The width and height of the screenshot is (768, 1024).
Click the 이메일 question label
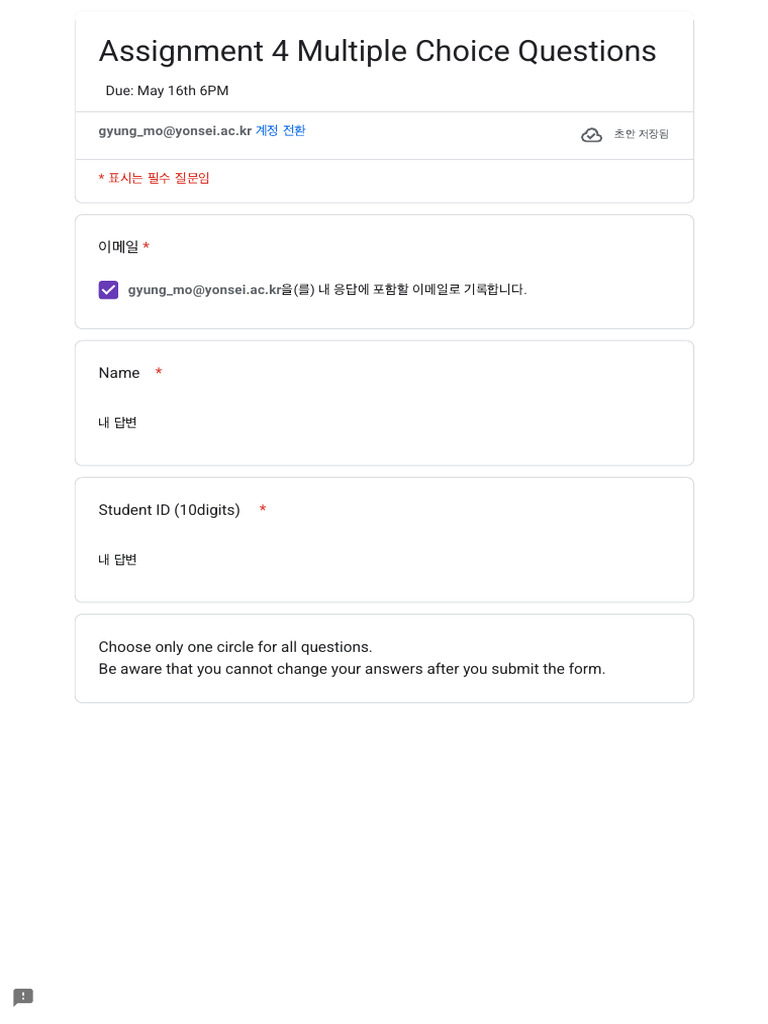tap(118, 247)
